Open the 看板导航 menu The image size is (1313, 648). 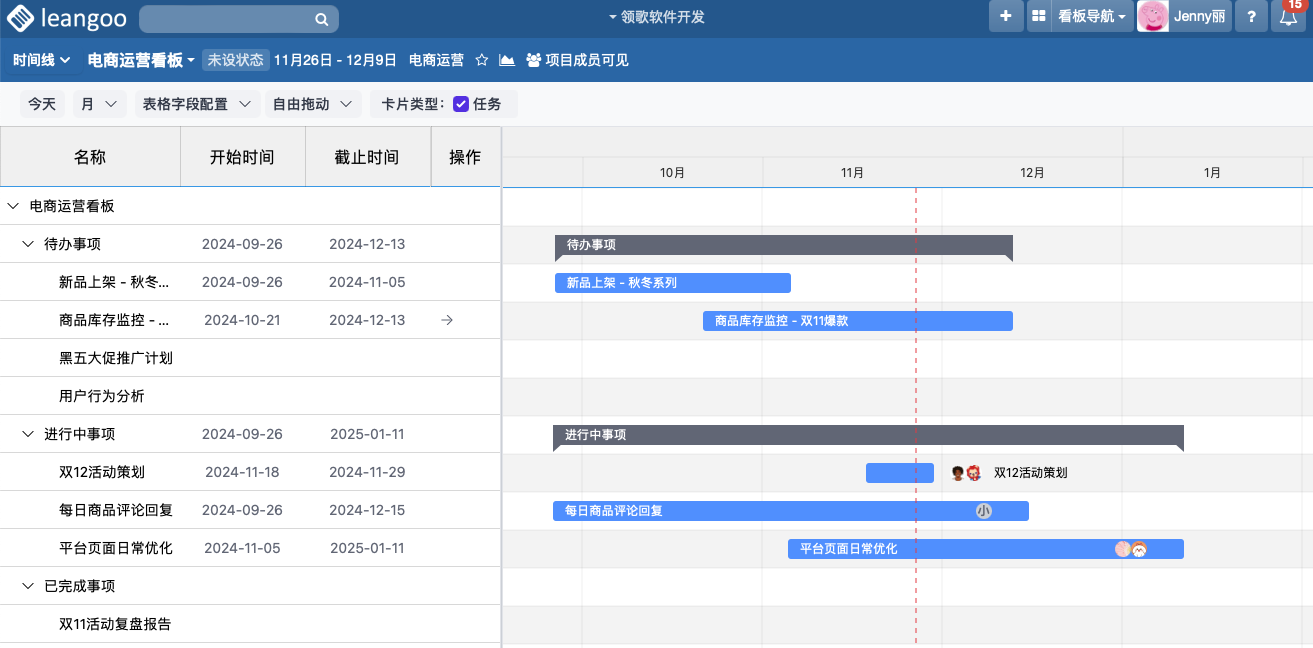[1092, 17]
